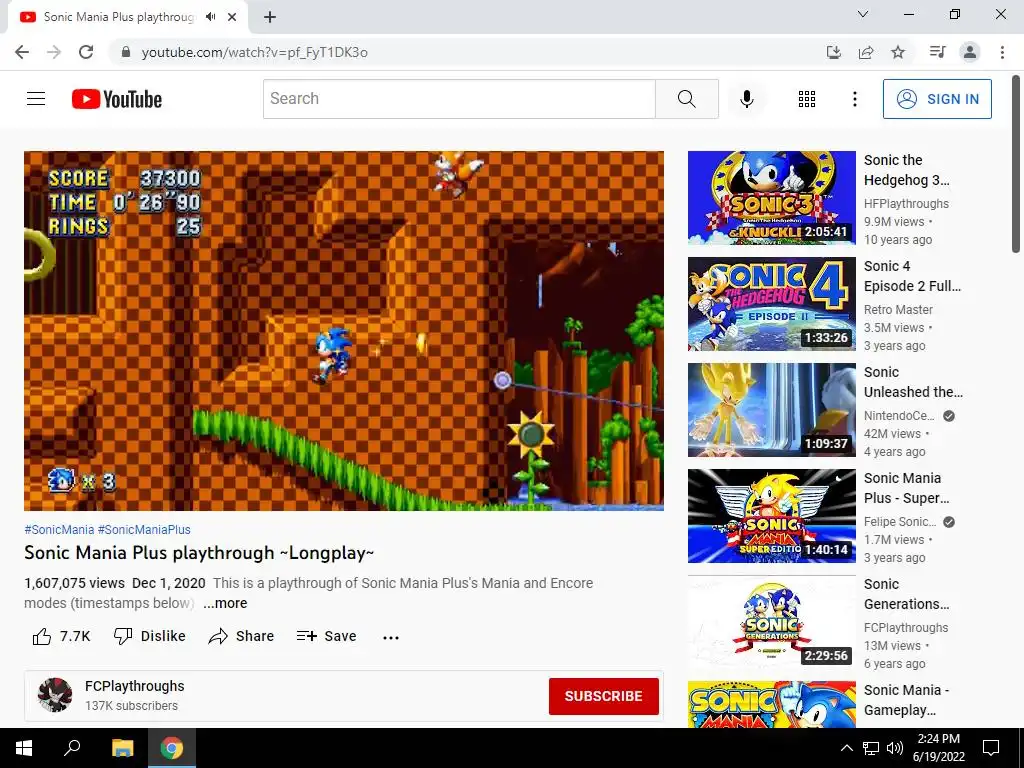The width and height of the screenshot is (1024, 768).
Task: Open the network status tray icon
Action: (871, 748)
